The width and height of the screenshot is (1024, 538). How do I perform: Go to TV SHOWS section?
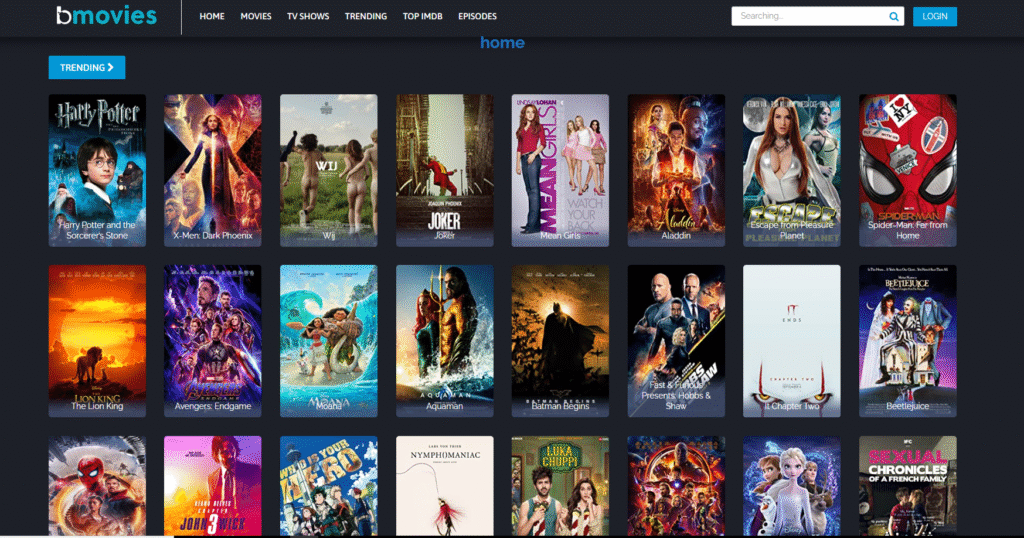click(308, 16)
